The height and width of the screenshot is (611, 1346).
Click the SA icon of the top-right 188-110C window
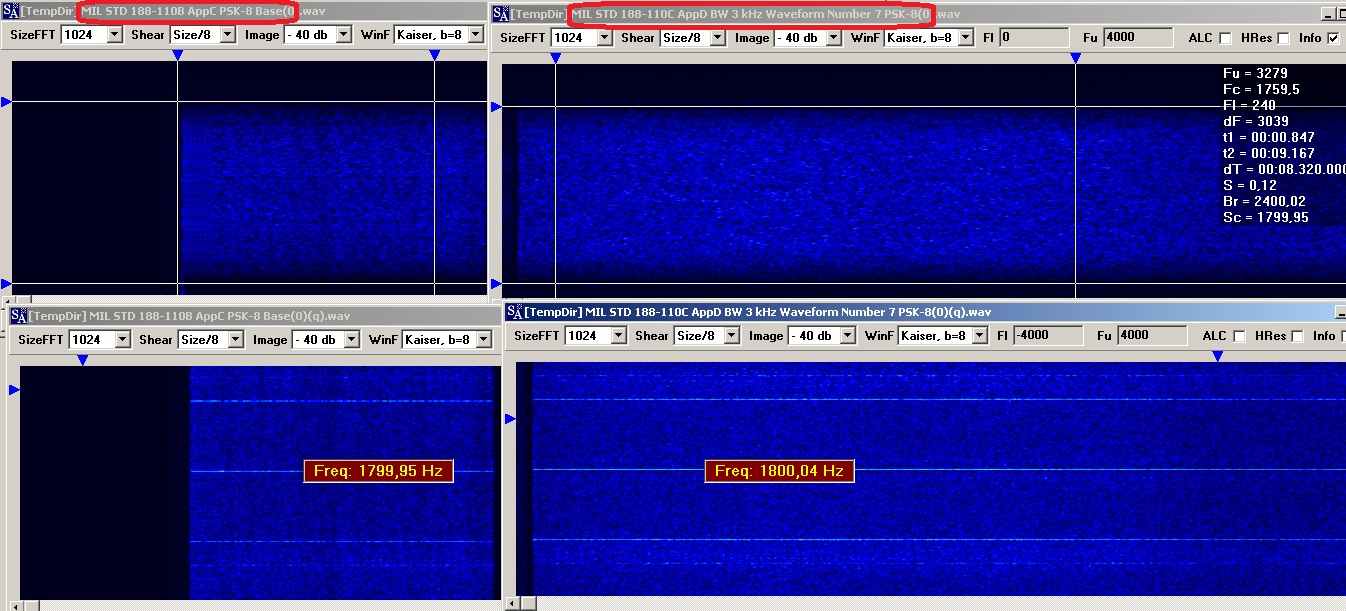tap(501, 14)
